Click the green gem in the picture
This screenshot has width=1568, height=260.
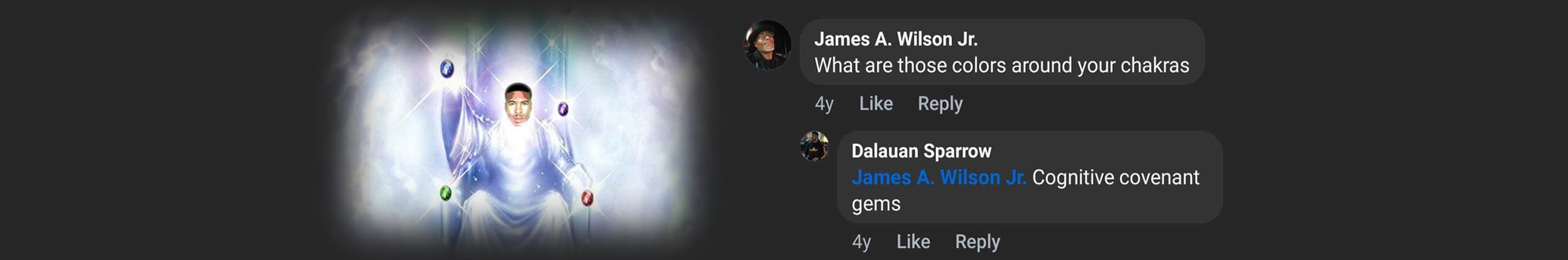click(446, 194)
